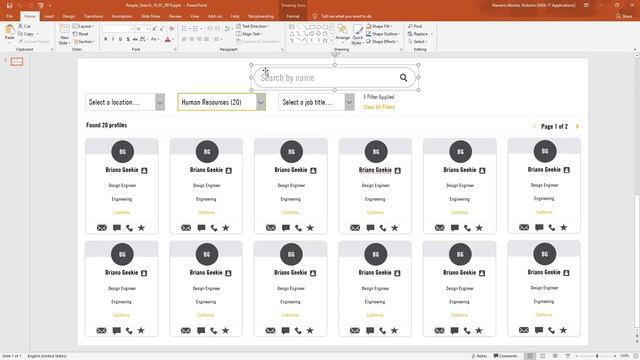Increase font size with the large A

pyautogui.click(x=154, y=29)
